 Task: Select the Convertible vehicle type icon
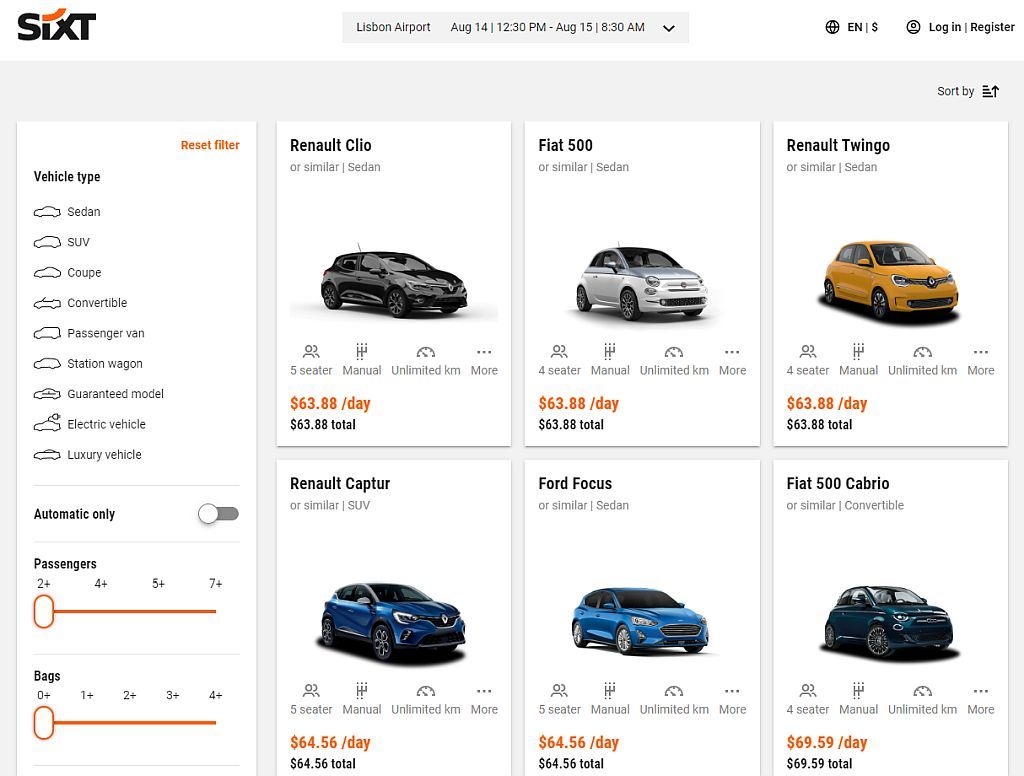[47, 303]
